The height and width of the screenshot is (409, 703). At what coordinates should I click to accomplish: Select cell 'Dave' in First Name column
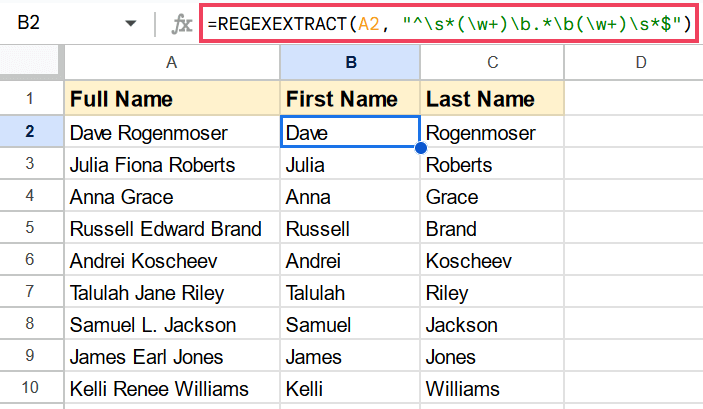click(x=350, y=132)
